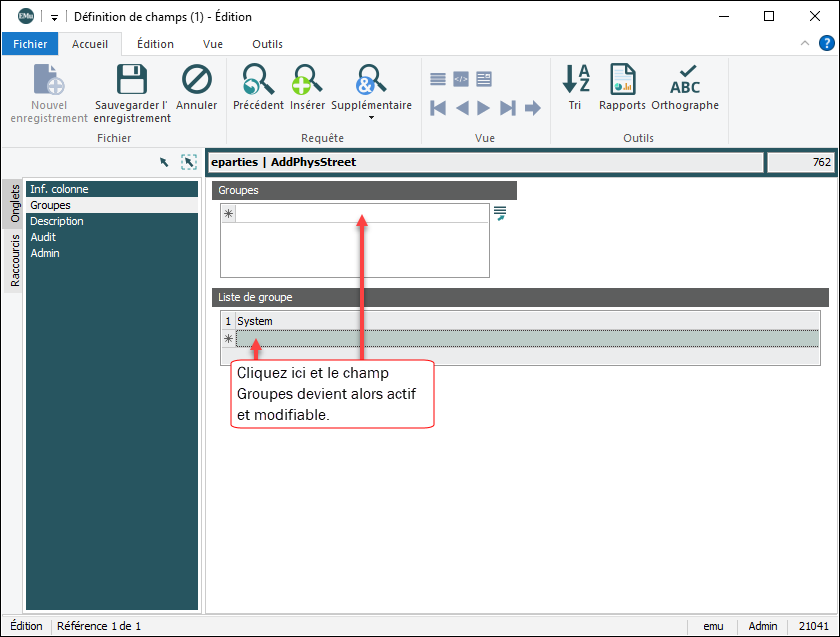Open the Audit tab in sidebar

point(43,237)
